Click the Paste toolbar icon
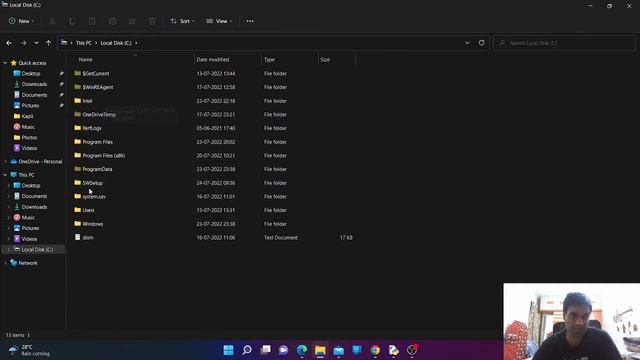 92,21
